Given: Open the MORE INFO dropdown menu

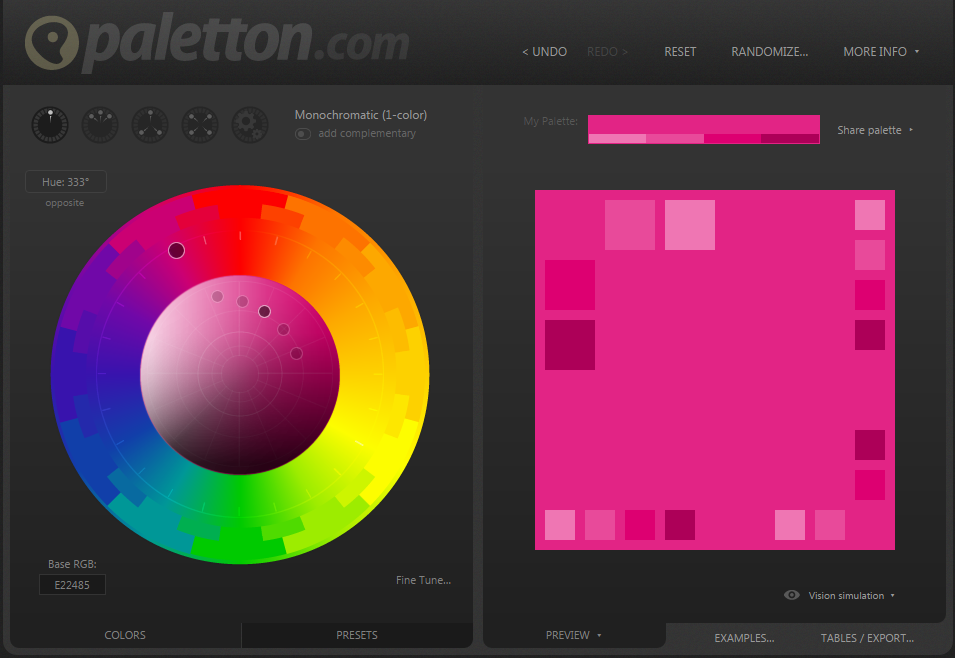Looking at the screenshot, I should pos(881,52).
